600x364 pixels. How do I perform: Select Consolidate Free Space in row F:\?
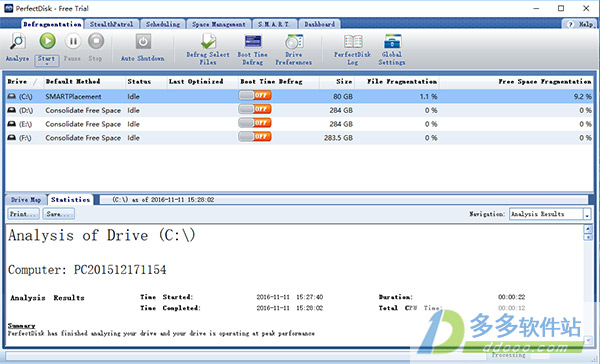pyautogui.click(x=83, y=138)
